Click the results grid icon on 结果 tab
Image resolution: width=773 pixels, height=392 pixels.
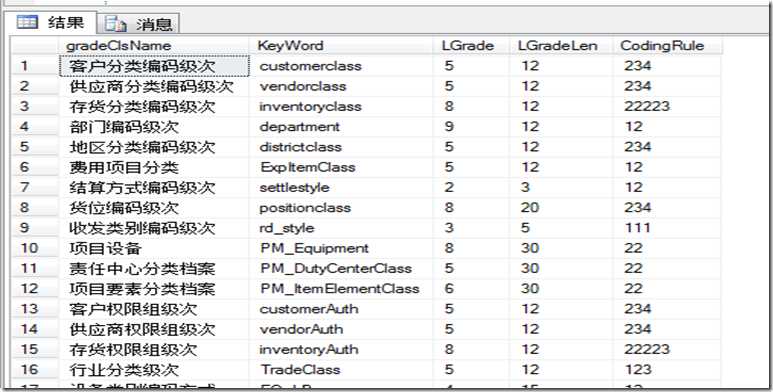click(28, 22)
